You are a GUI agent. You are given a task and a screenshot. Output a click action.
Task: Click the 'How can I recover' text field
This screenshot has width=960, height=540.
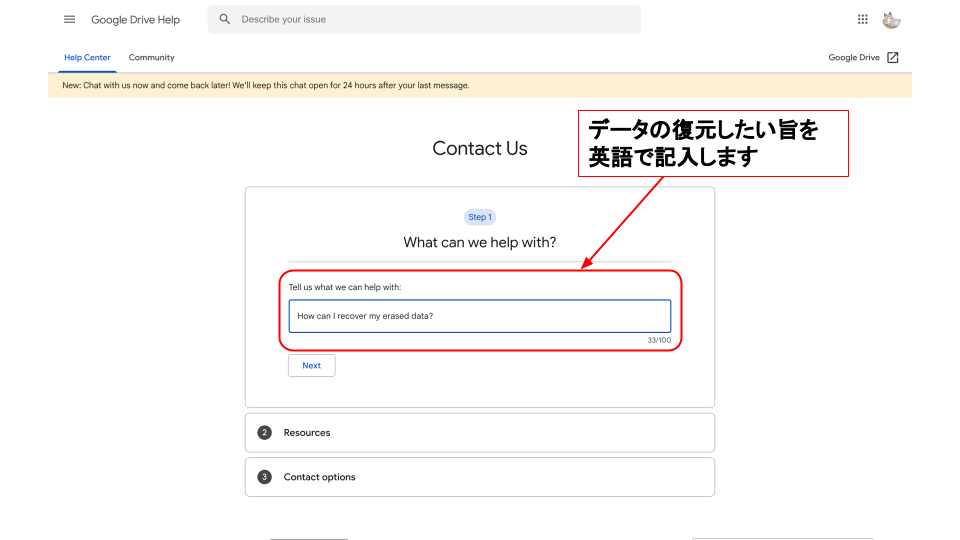tap(479, 316)
